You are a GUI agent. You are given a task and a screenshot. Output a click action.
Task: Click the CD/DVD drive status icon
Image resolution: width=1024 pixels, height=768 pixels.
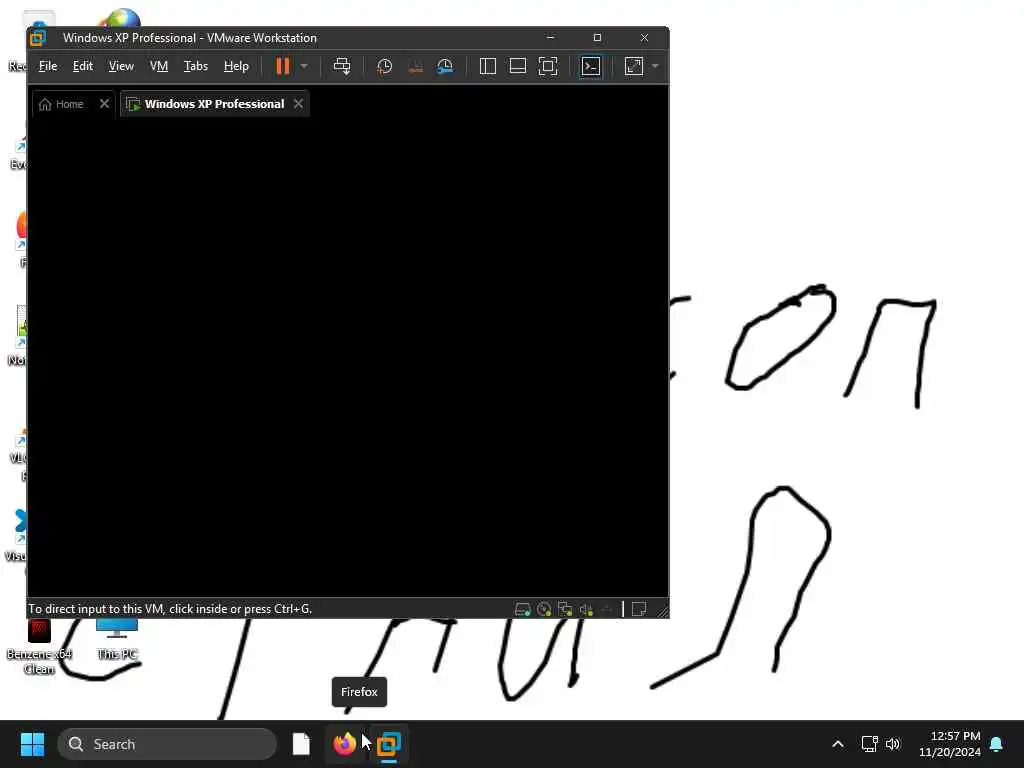544,609
